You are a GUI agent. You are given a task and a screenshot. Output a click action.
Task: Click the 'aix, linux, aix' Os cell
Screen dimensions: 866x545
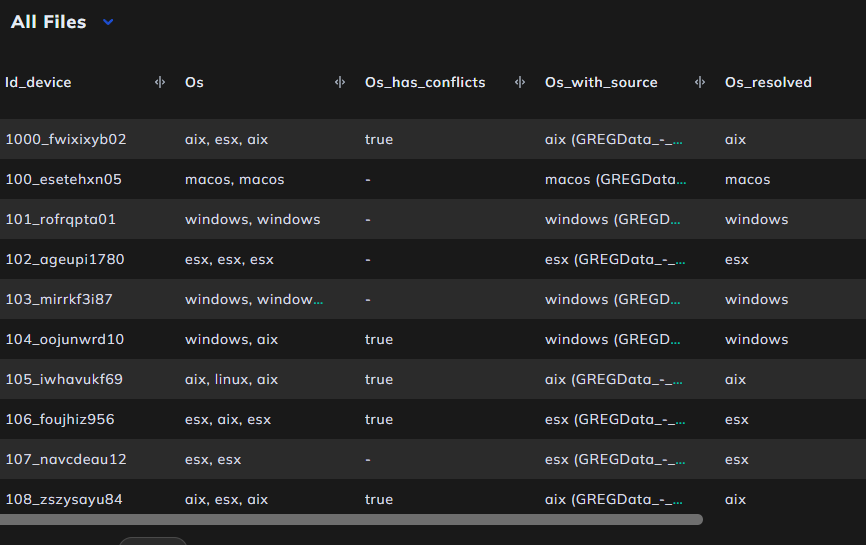[231, 379]
